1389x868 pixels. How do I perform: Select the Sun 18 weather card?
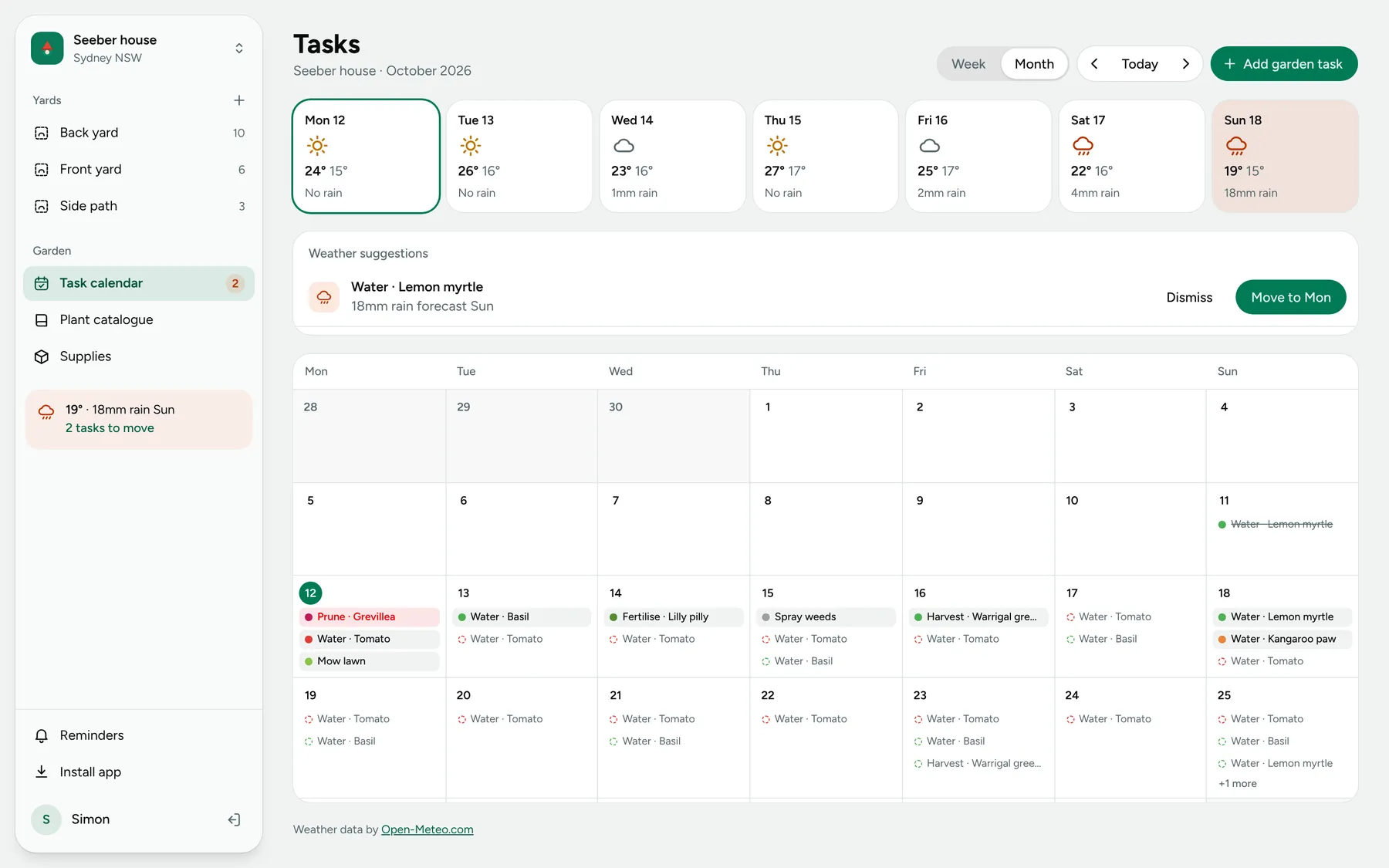coord(1285,156)
